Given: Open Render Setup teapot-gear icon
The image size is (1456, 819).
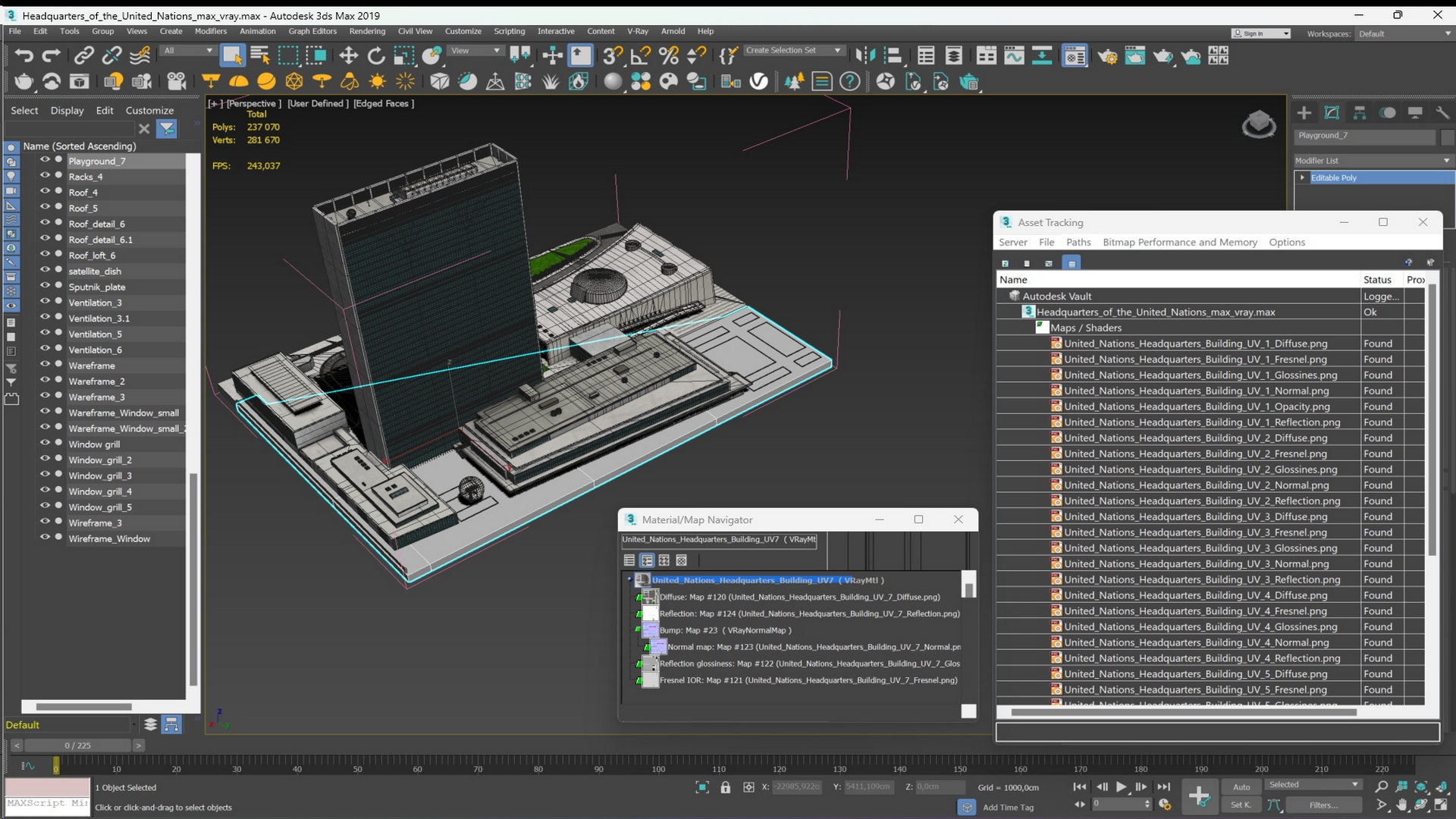Looking at the screenshot, I should click(1107, 55).
